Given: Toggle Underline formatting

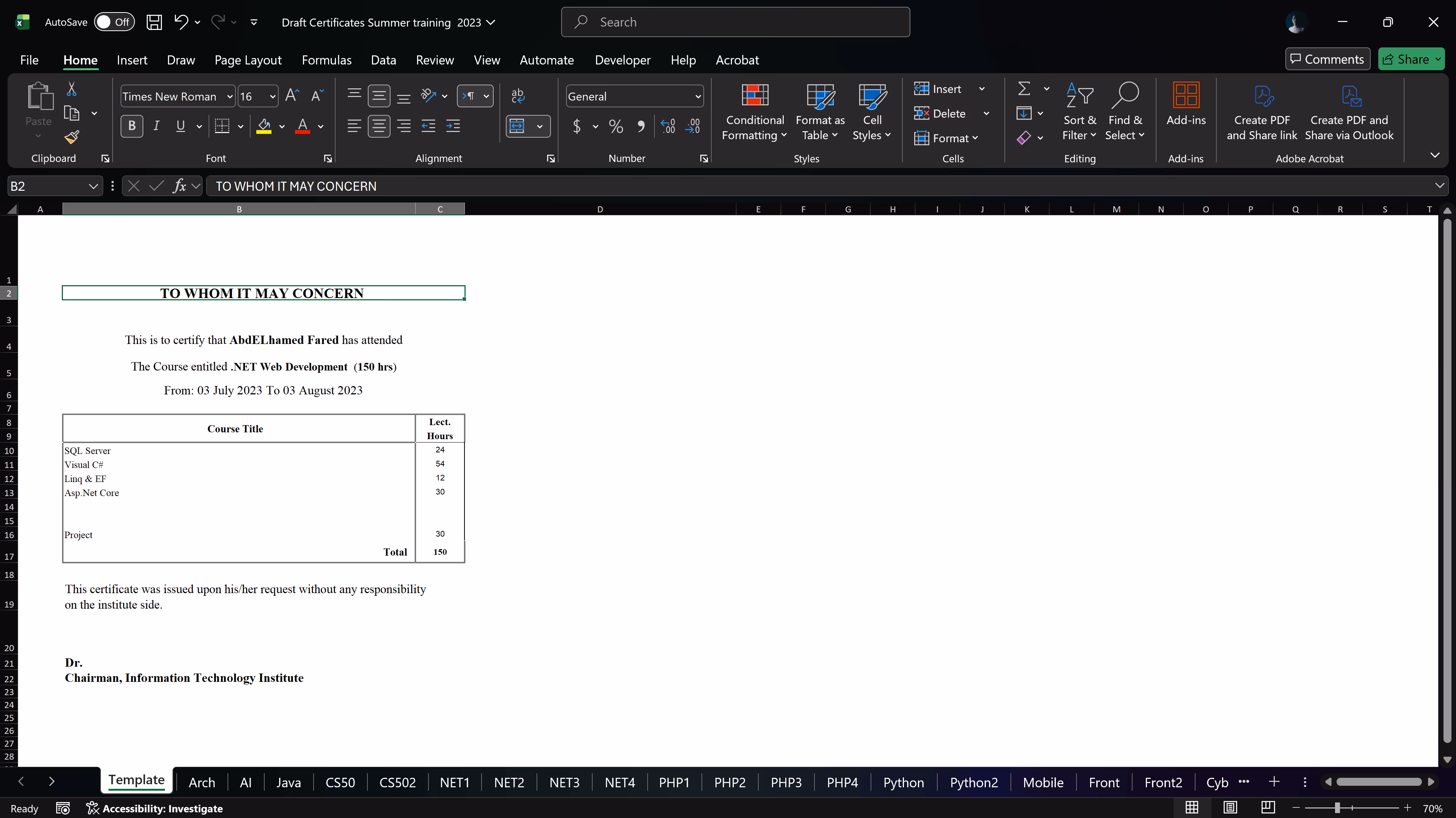Looking at the screenshot, I should click(181, 126).
